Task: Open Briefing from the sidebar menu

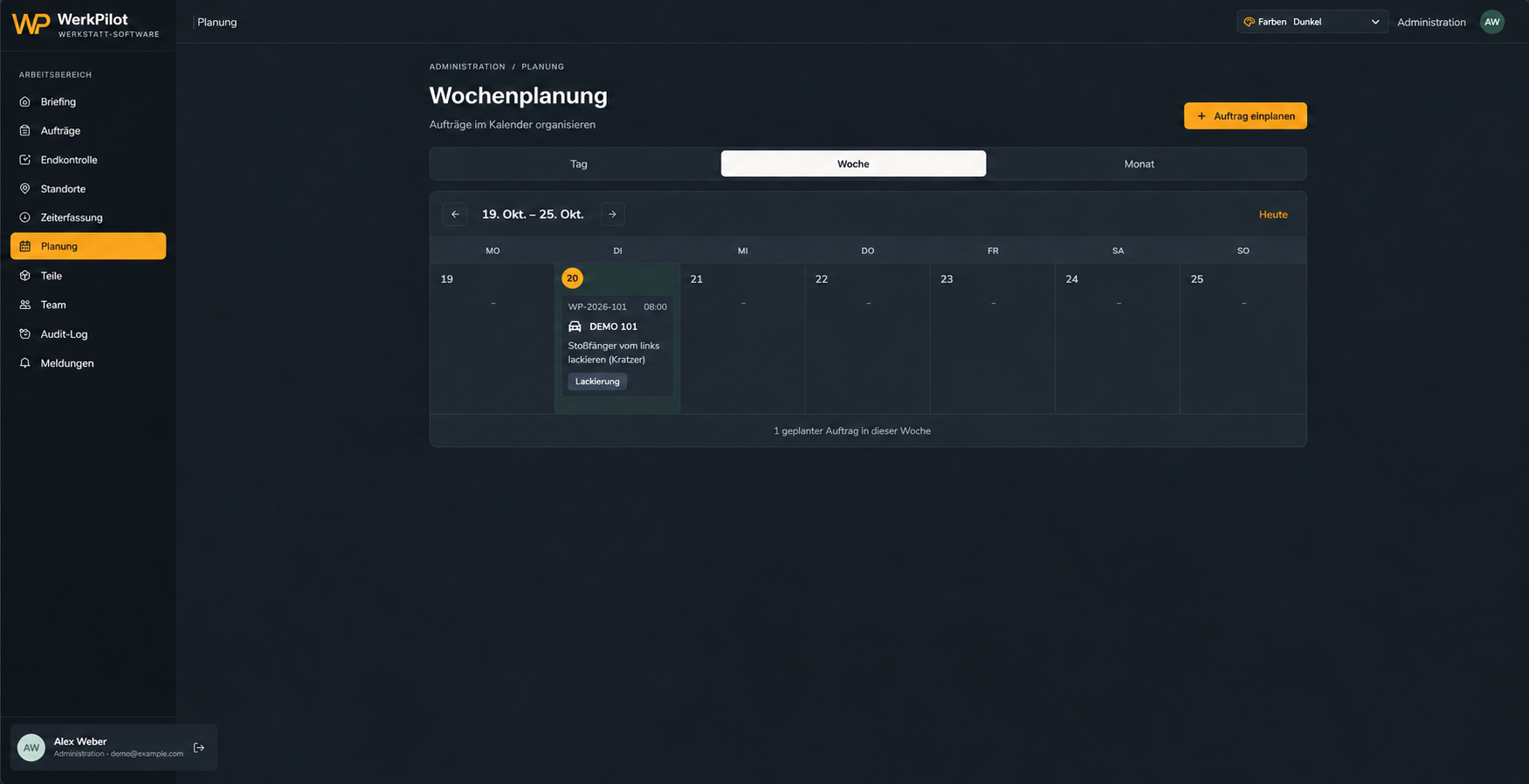Action: tap(88, 102)
